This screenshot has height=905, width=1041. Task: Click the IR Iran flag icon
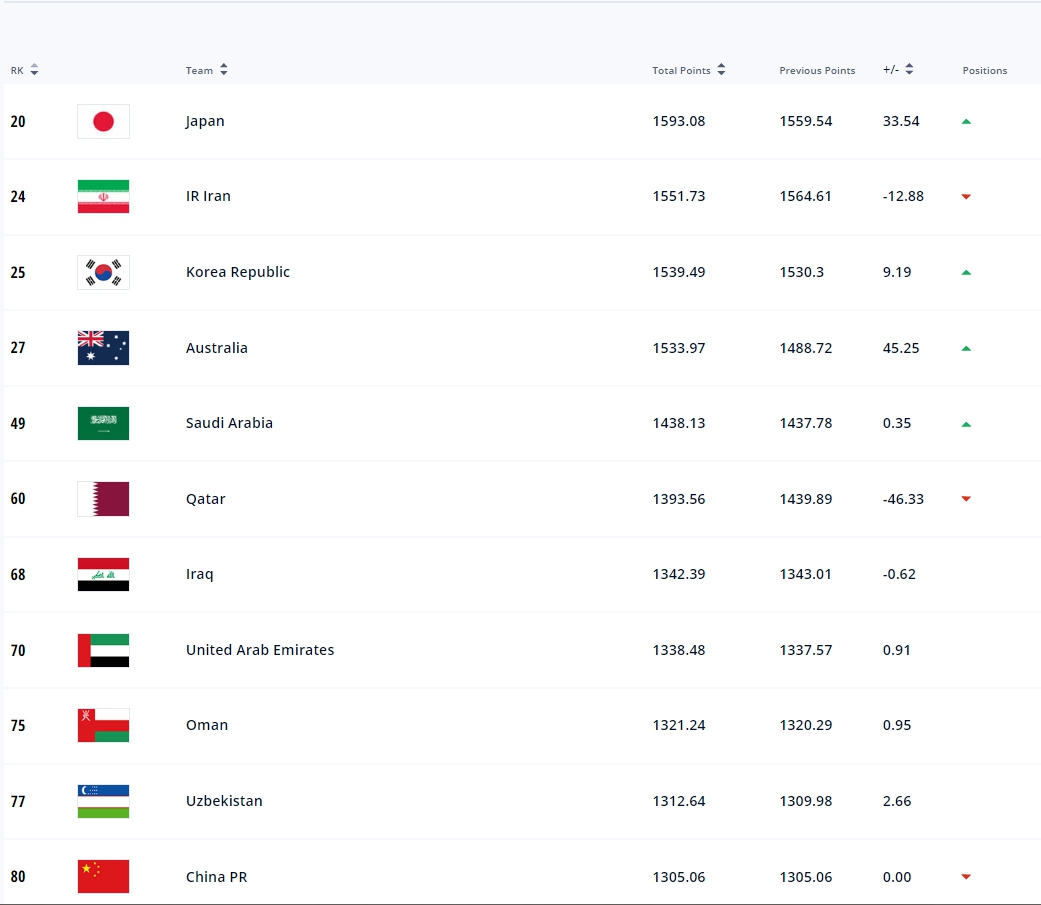tap(103, 197)
